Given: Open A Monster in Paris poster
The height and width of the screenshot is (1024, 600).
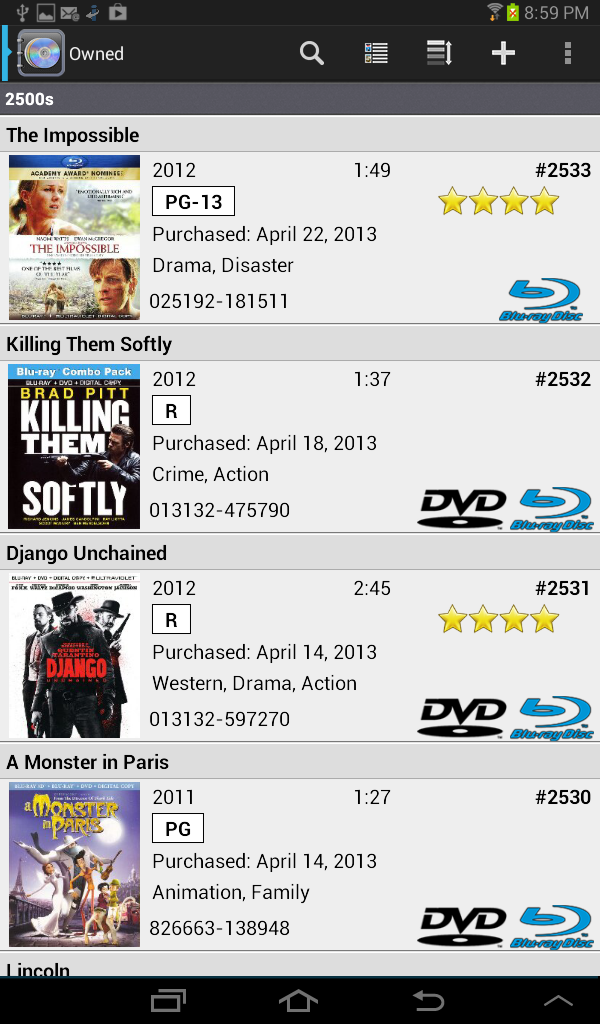Looking at the screenshot, I should 74,864.
